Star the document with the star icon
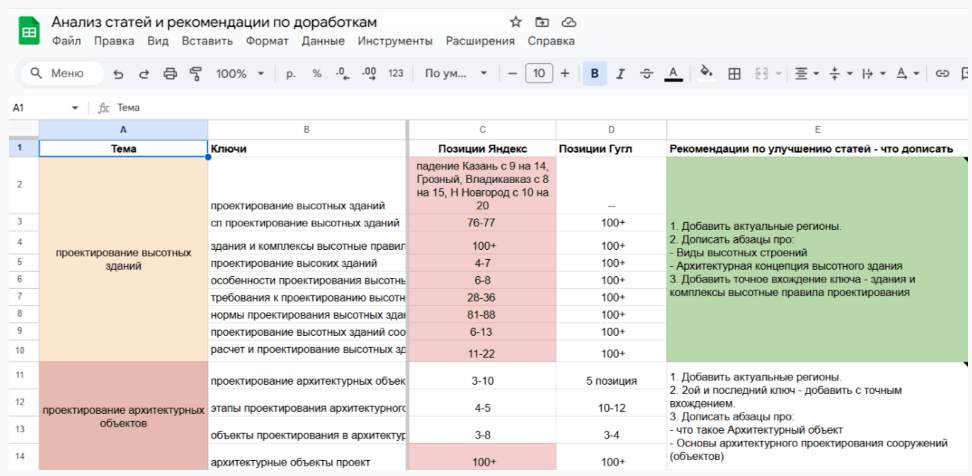The width and height of the screenshot is (972, 476). tap(516, 22)
